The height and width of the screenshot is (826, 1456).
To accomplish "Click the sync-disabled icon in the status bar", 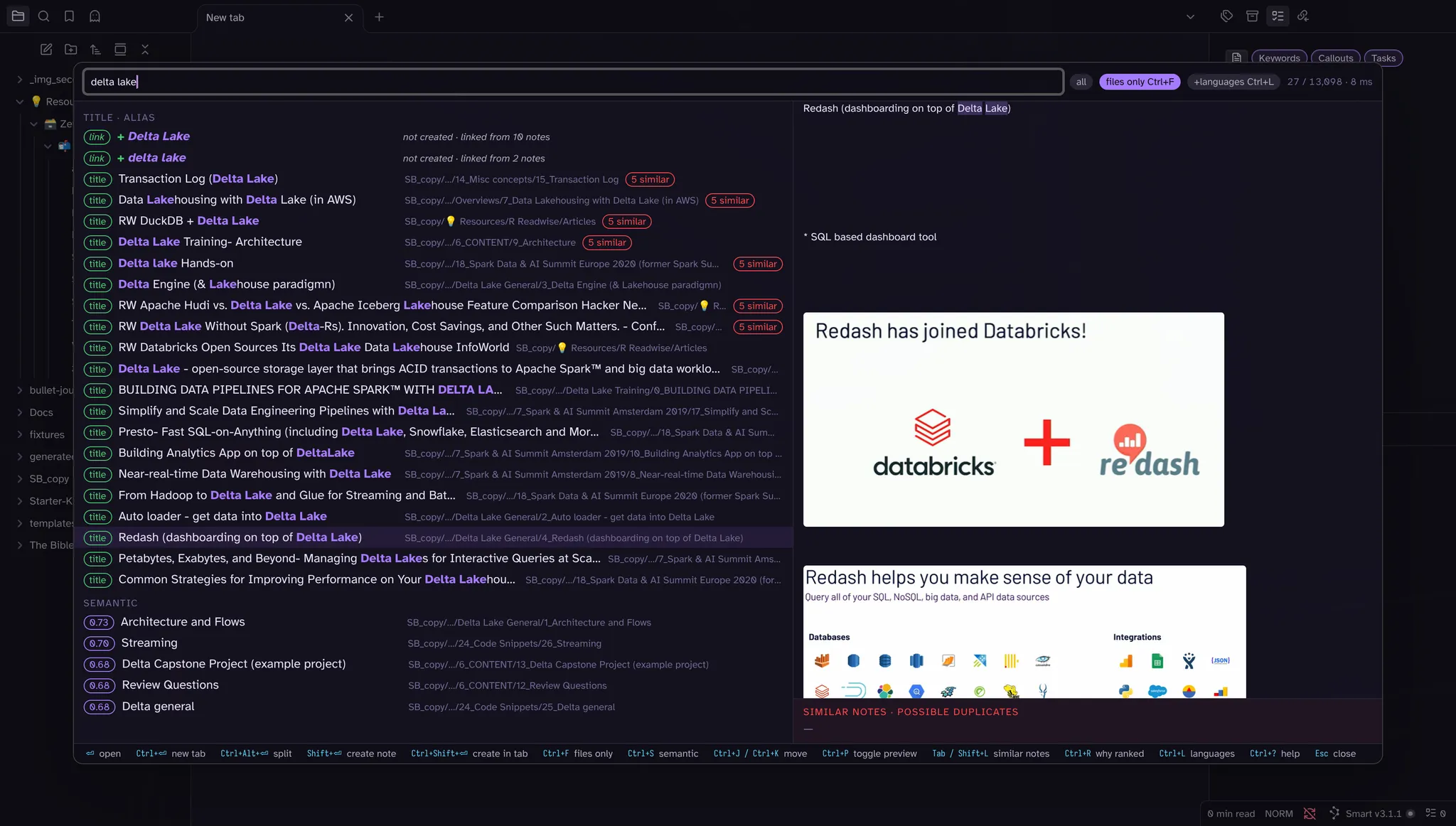I will 1310,813.
